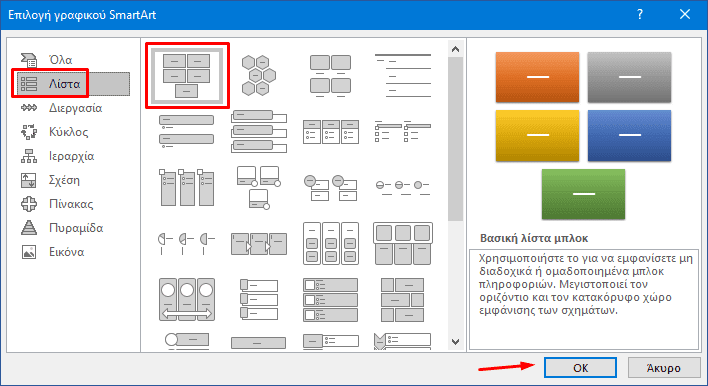This screenshot has width=708, height=386.
Task: Select the Basic Block List layout thumbnail
Action: coord(186,75)
